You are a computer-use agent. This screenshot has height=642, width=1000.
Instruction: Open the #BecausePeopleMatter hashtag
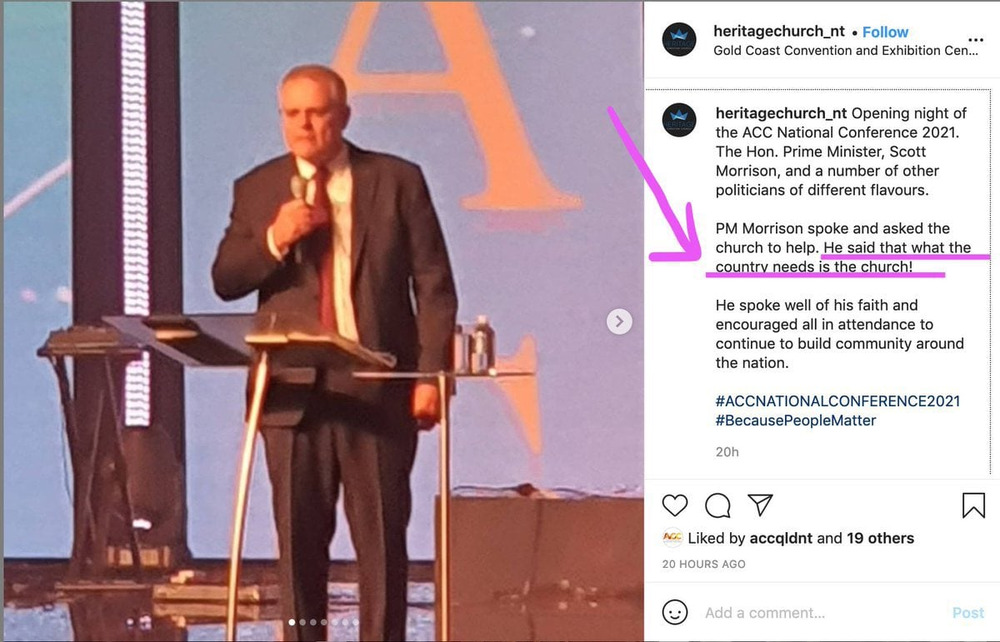(795, 420)
